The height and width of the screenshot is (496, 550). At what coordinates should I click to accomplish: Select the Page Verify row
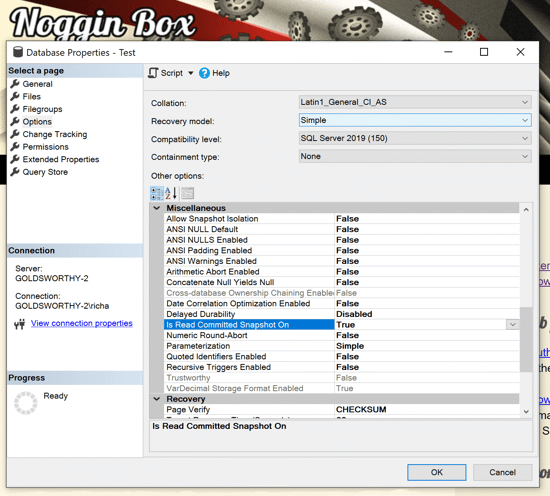[x=342, y=409]
